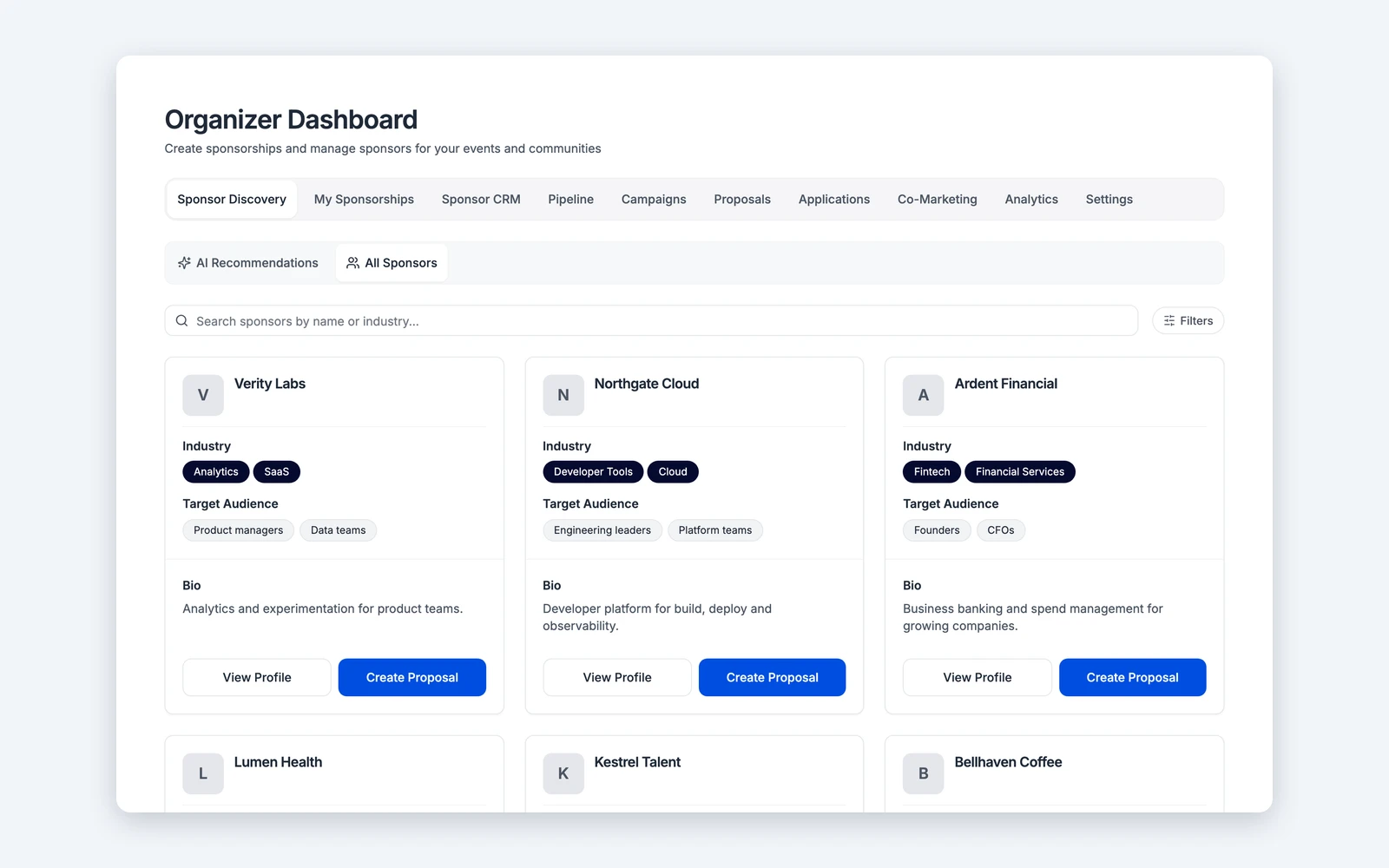Click the CFOs audience tag
This screenshot has height=868, width=1389.
pyautogui.click(x=1001, y=530)
